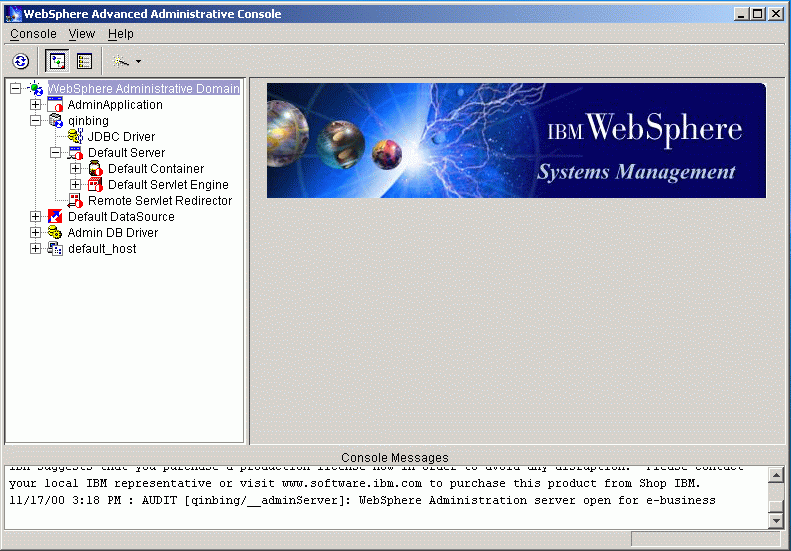The height and width of the screenshot is (551, 791).
Task: Click the Default Server icon
Action: coord(75,152)
